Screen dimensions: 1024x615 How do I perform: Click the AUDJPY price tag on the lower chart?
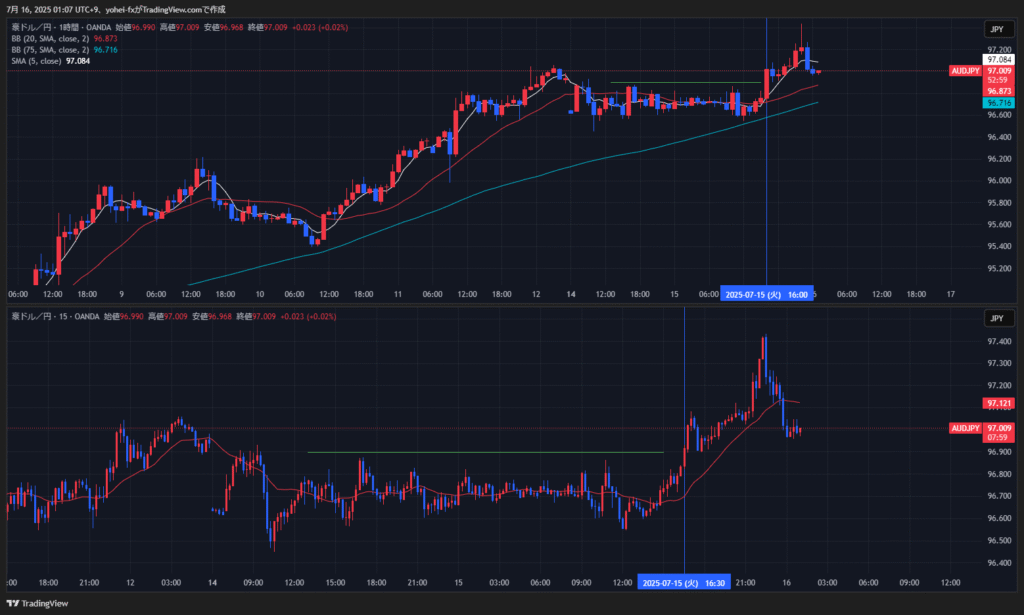(x=965, y=428)
